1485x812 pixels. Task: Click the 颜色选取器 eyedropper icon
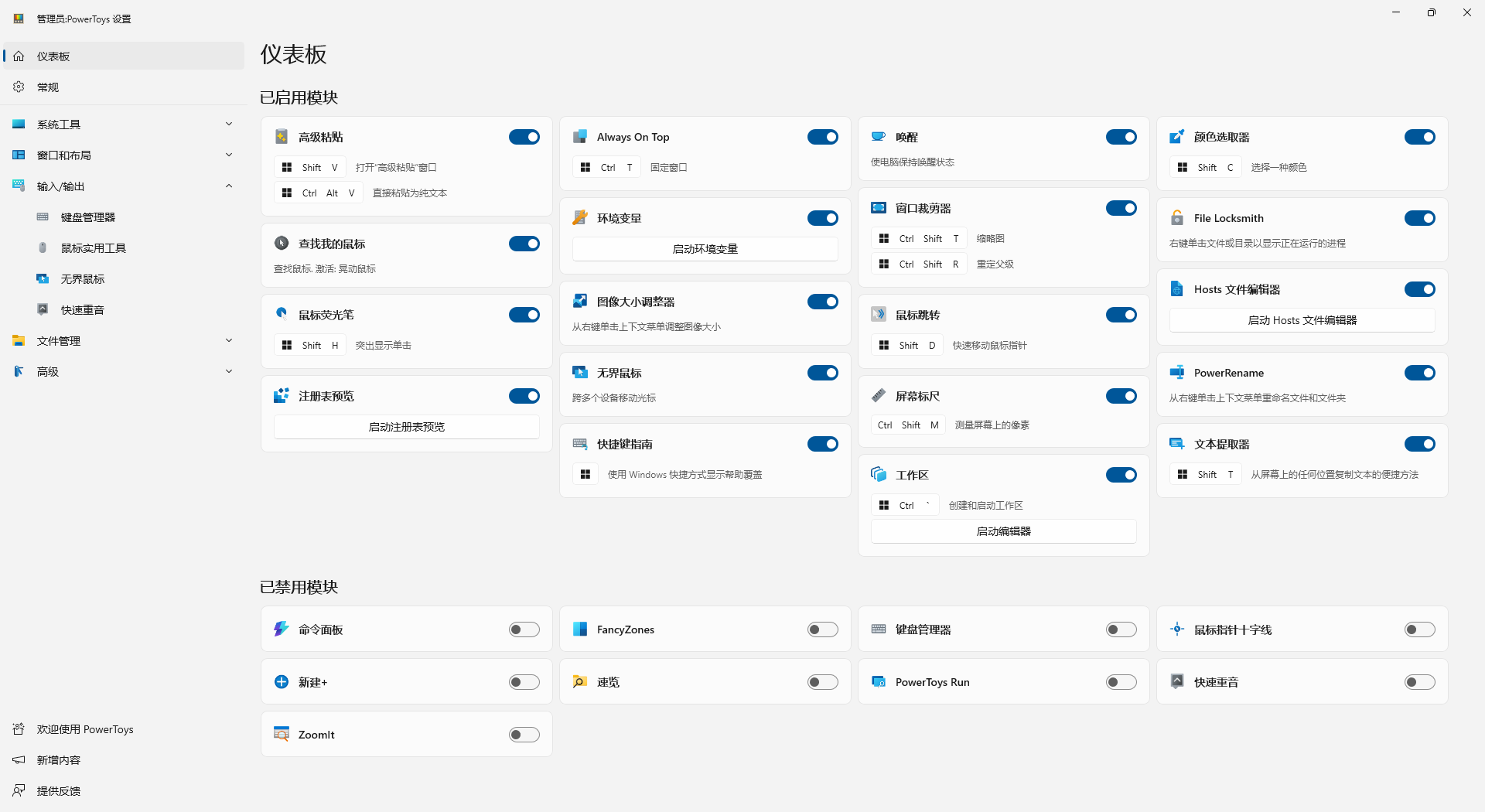click(x=1177, y=137)
